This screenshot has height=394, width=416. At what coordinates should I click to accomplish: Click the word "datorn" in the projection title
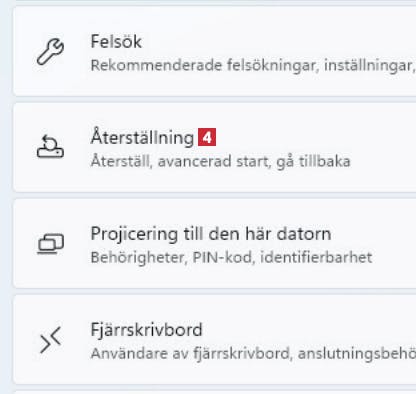click(304, 234)
